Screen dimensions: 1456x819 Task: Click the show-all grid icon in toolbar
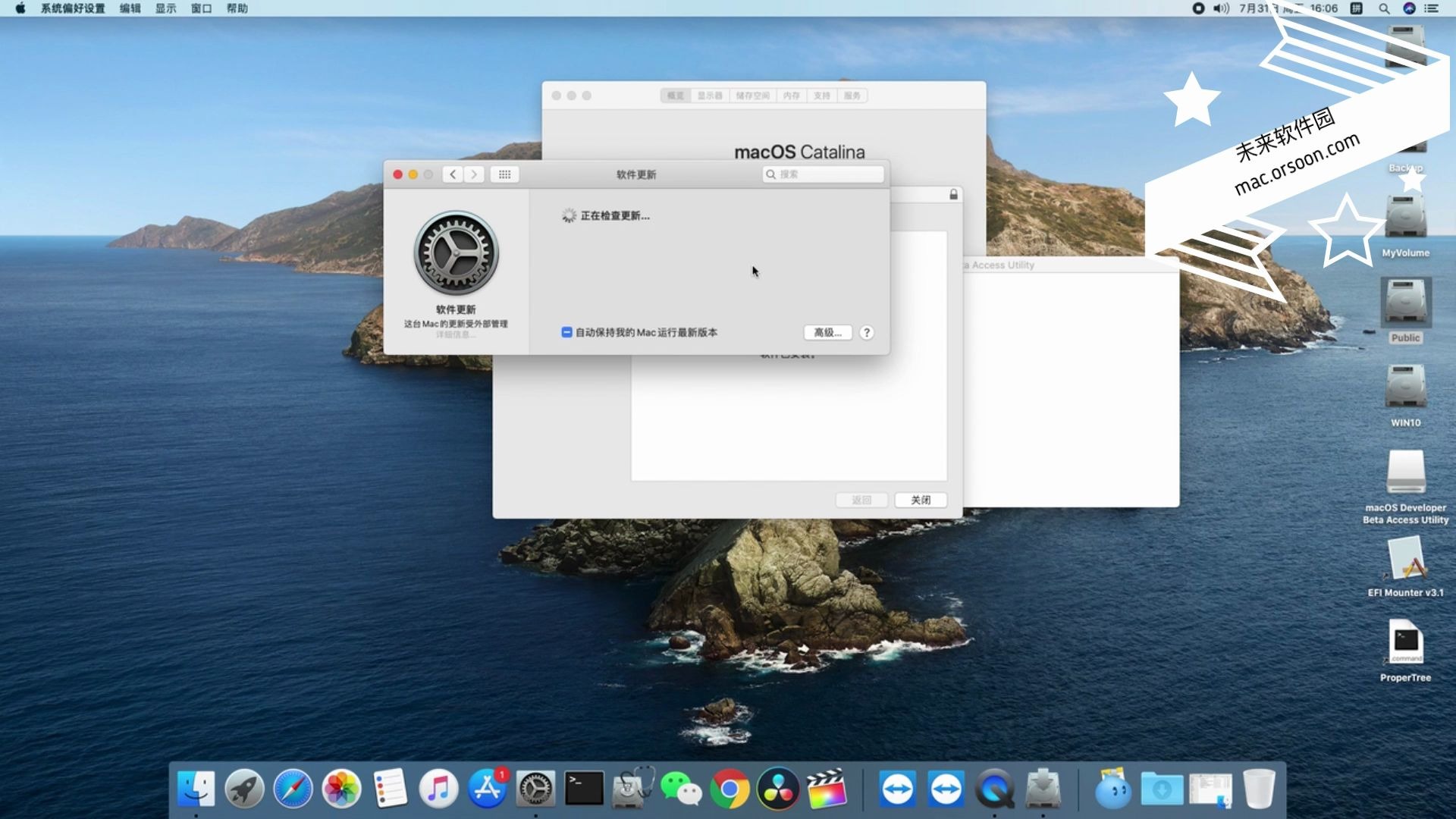(x=504, y=174)
